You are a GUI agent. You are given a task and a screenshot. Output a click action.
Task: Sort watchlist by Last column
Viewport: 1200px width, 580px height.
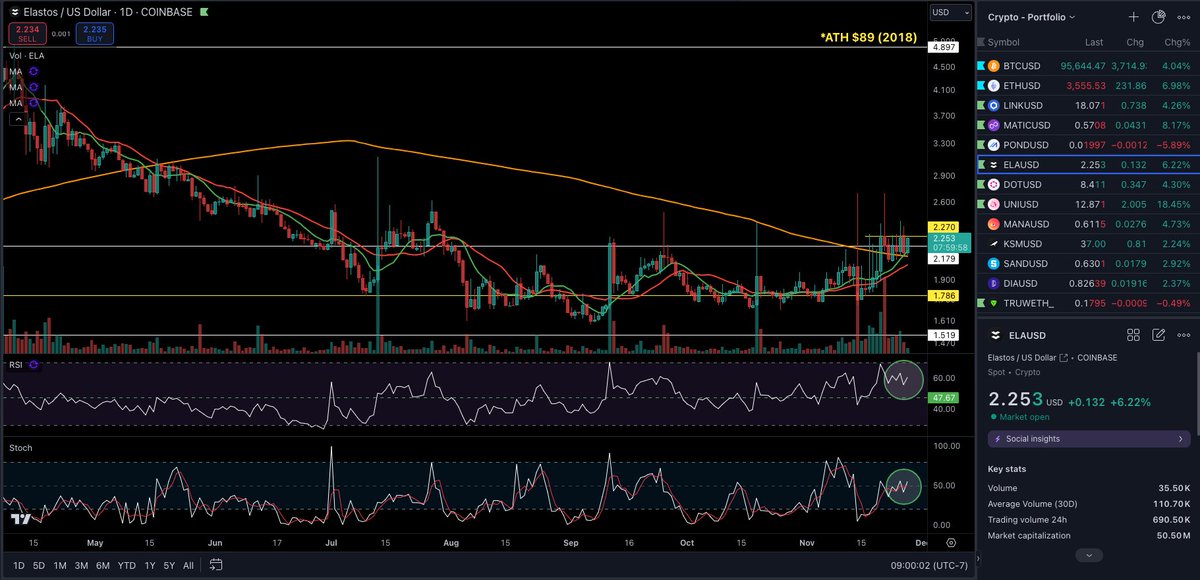click(1093, 43)
